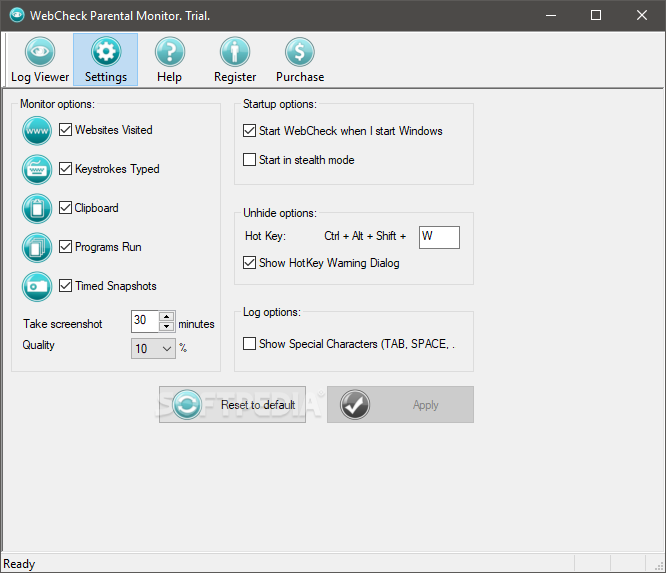Screen dimensions: 666x573
Task: Maximize the WebCheck window
Action: 596,15
